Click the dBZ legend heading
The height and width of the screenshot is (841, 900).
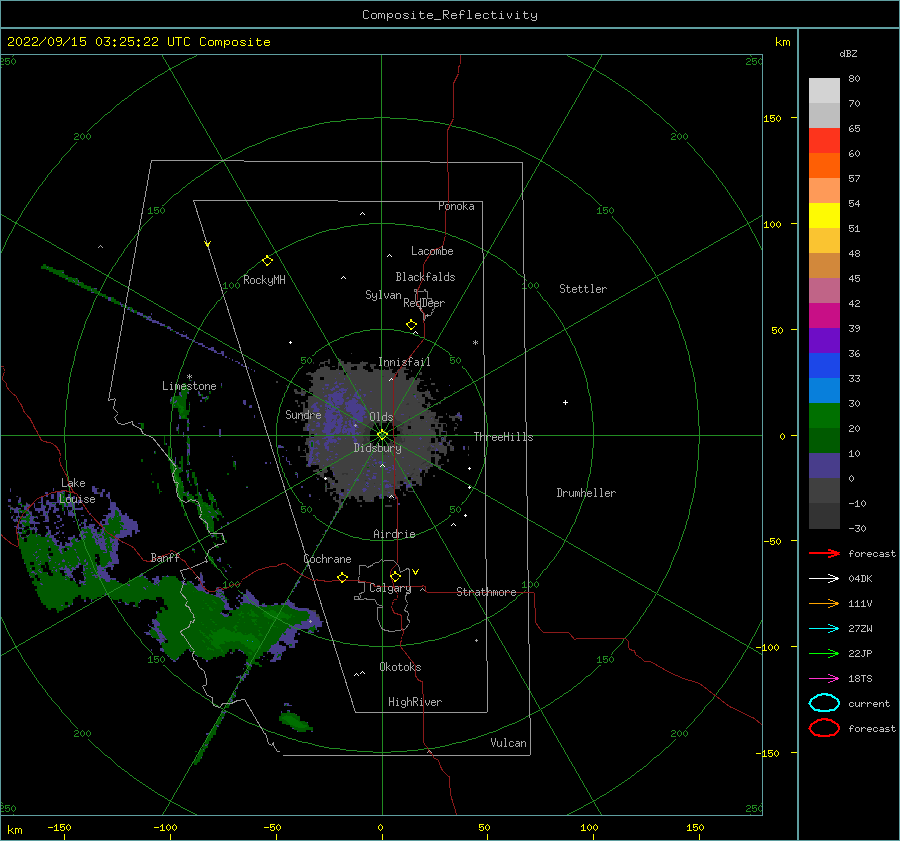(848, 53)
